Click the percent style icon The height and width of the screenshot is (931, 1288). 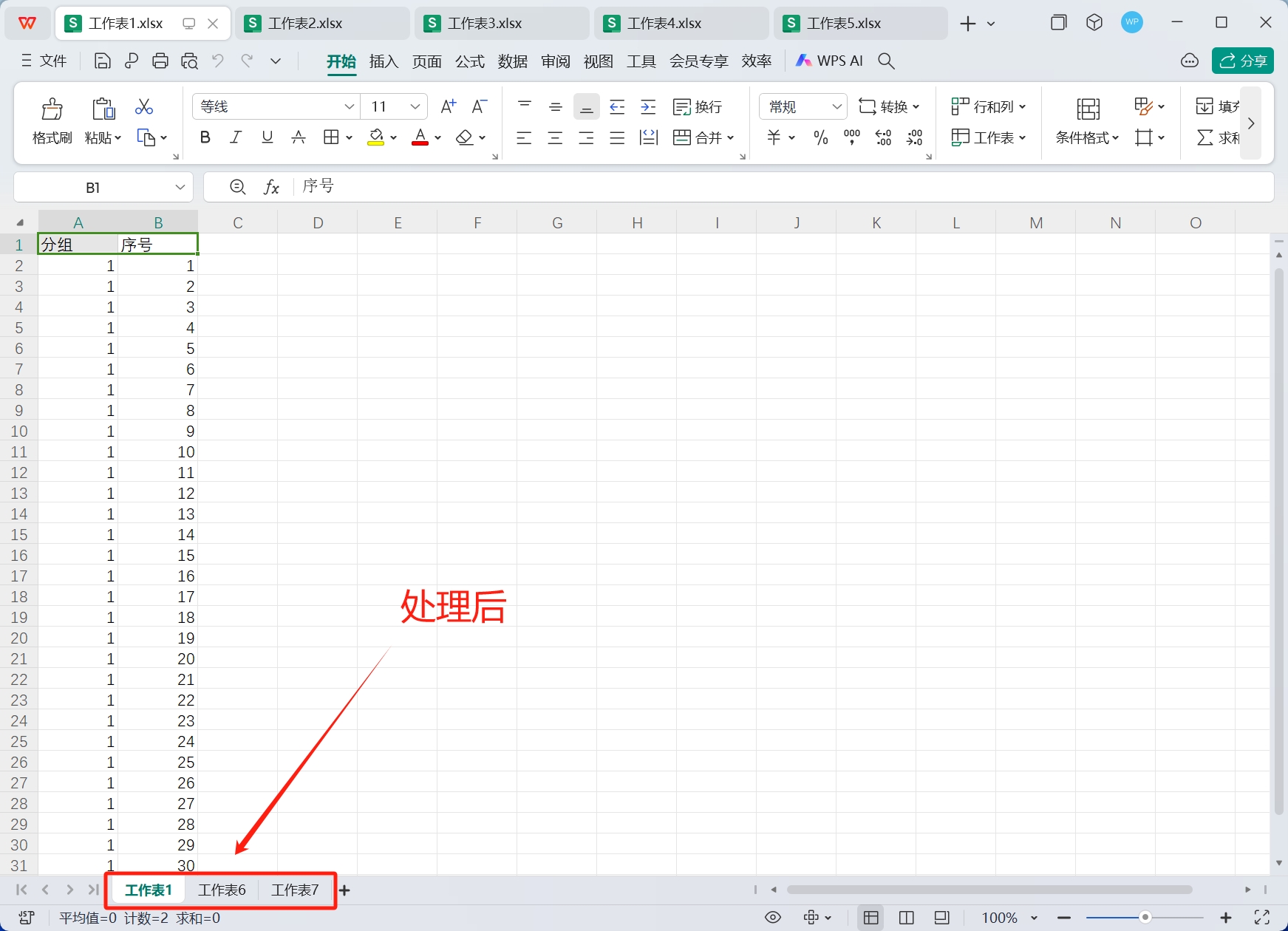820,137
